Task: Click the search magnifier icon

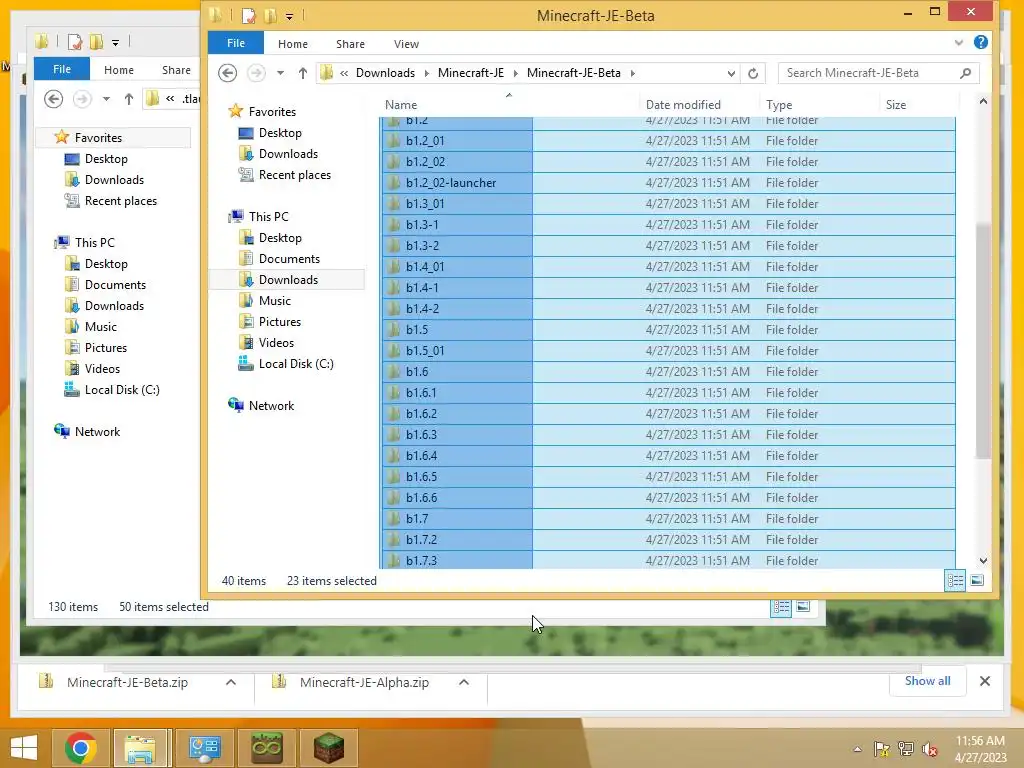Action: [x=965, y=73]
